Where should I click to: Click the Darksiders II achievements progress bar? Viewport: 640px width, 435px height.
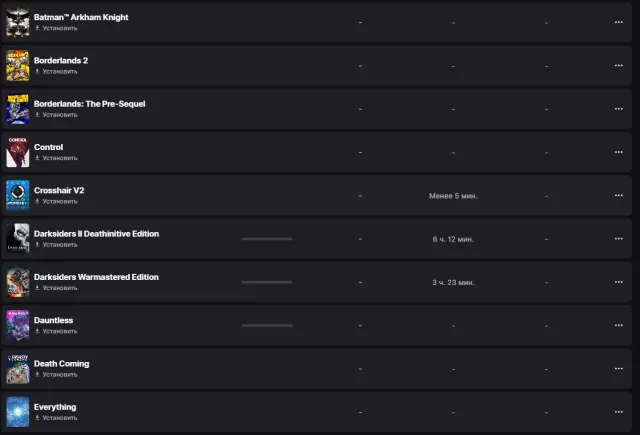point(267,239)
